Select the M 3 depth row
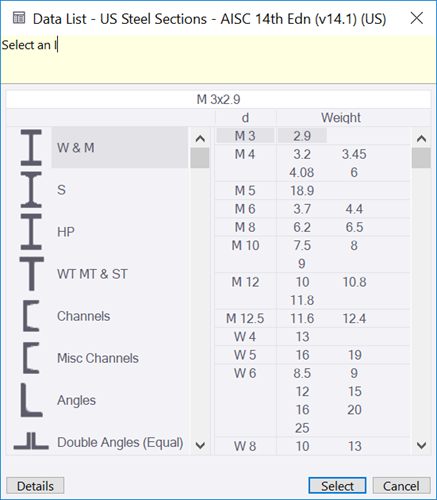 click(245, 136)
